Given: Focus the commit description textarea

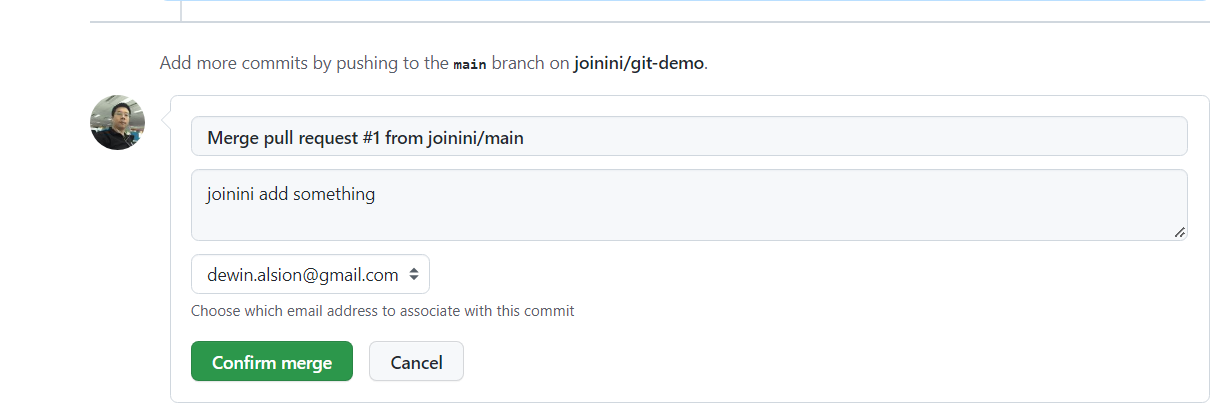Looking at the screenshot, I should coord(689,205).
